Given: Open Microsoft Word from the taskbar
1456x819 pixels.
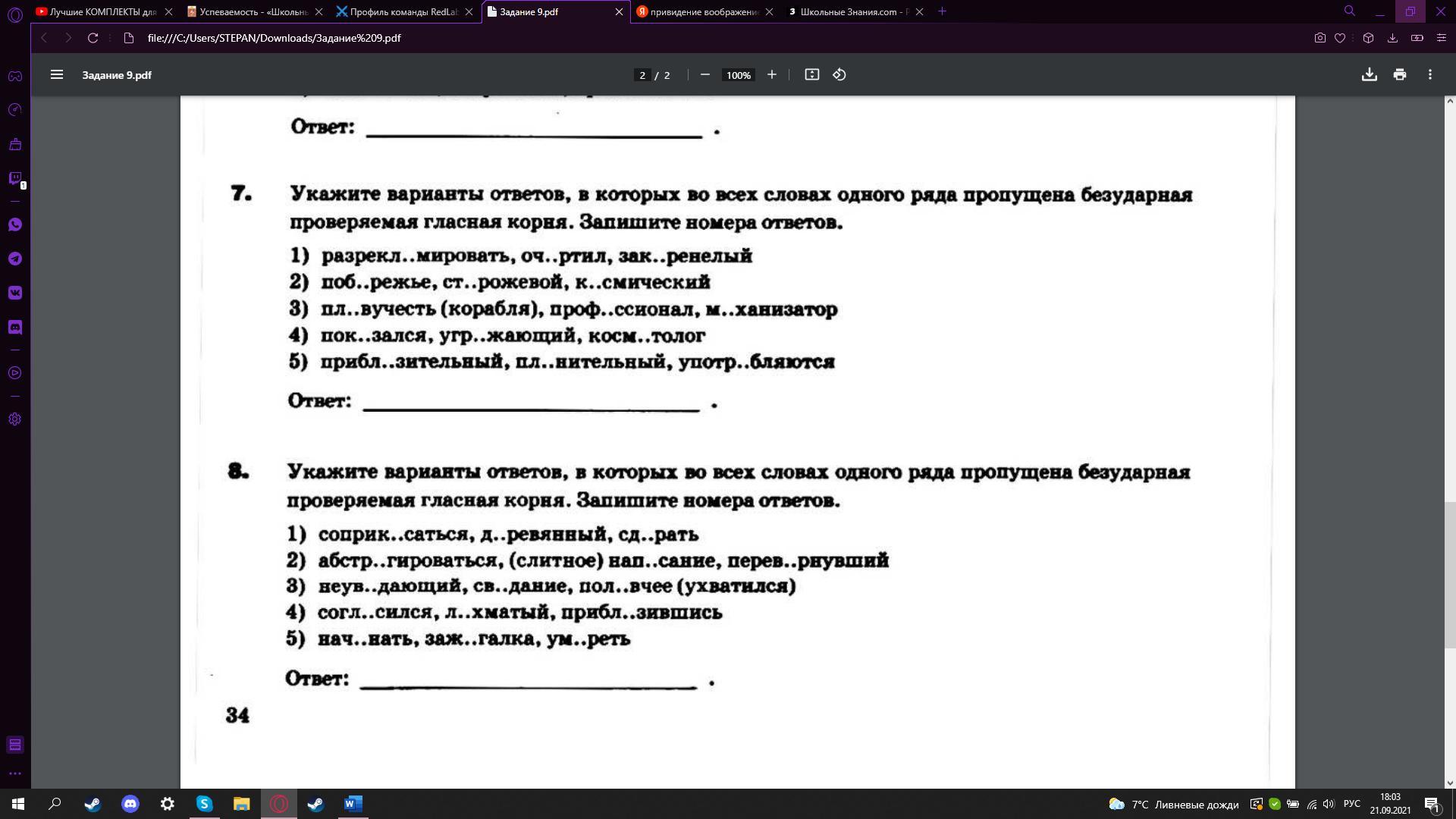Looking at the screenshot, I should click(353, 804).
